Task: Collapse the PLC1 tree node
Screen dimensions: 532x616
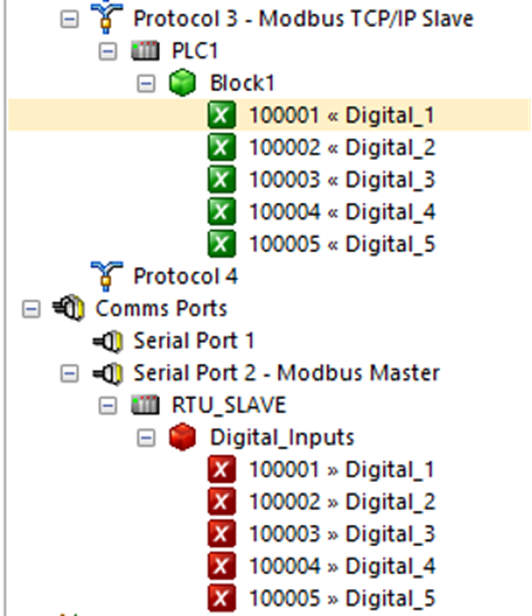Action: [108, 51]
